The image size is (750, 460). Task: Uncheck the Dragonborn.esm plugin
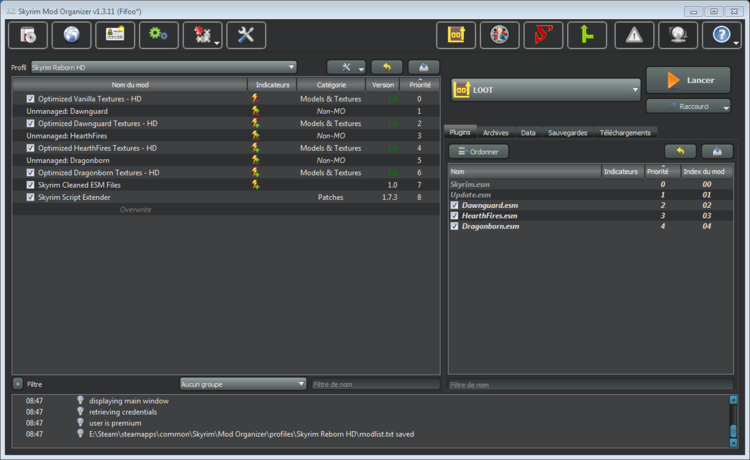point(454,226)
